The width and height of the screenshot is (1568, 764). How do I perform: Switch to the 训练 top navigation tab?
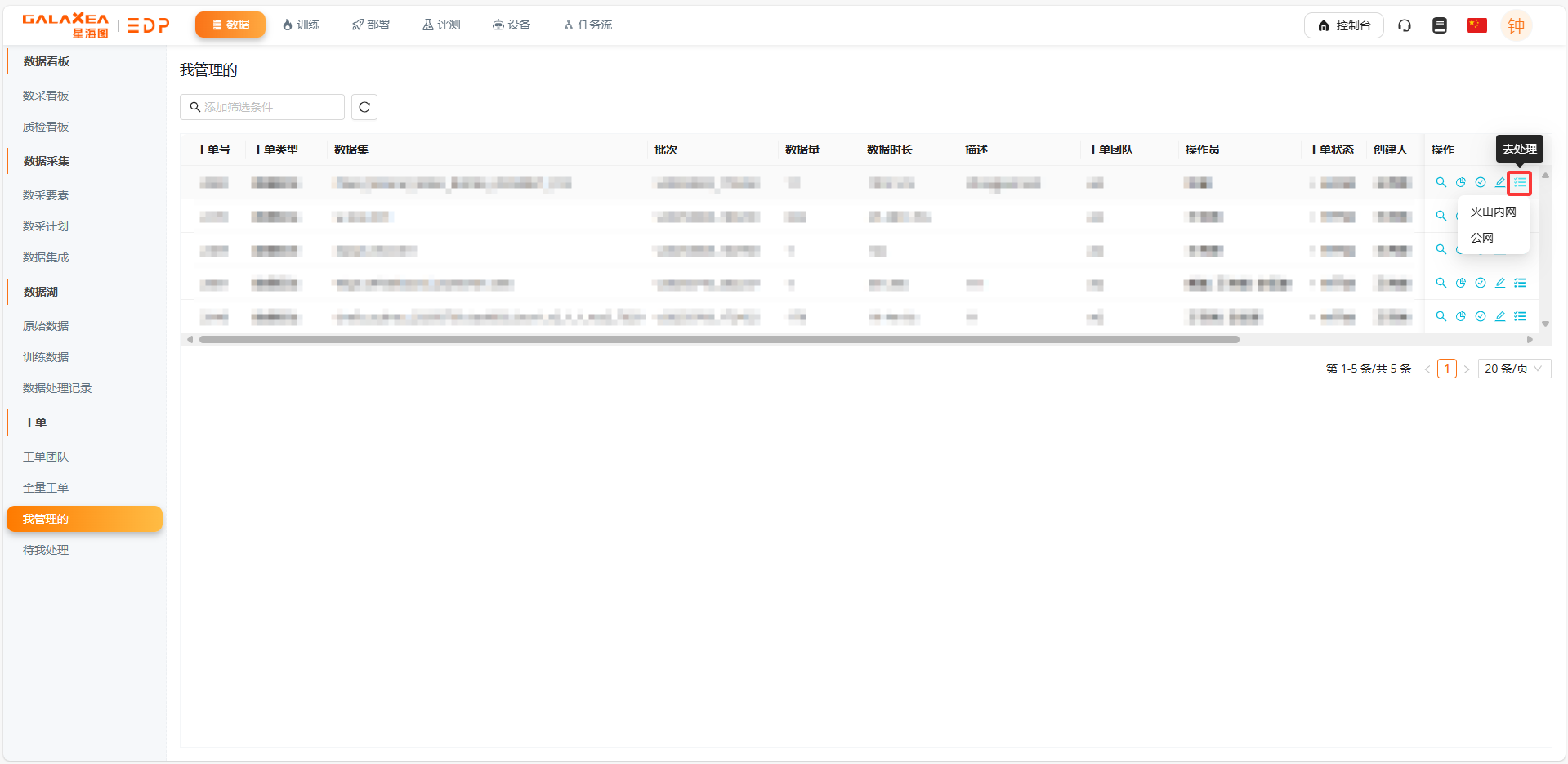coord(301,25)
